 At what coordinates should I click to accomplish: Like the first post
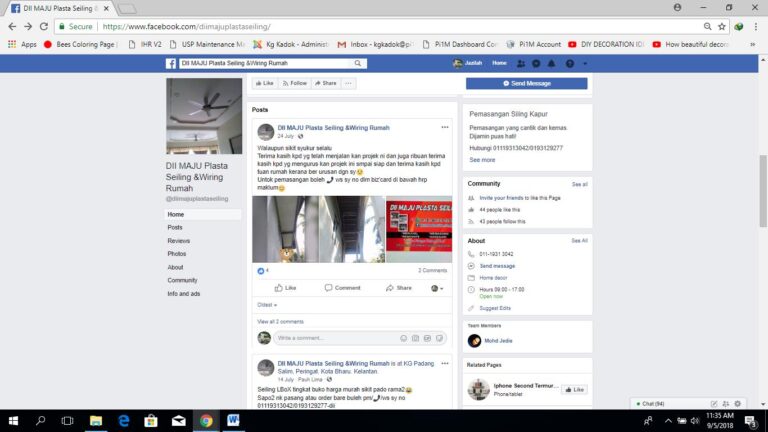(x=286, y=288)
